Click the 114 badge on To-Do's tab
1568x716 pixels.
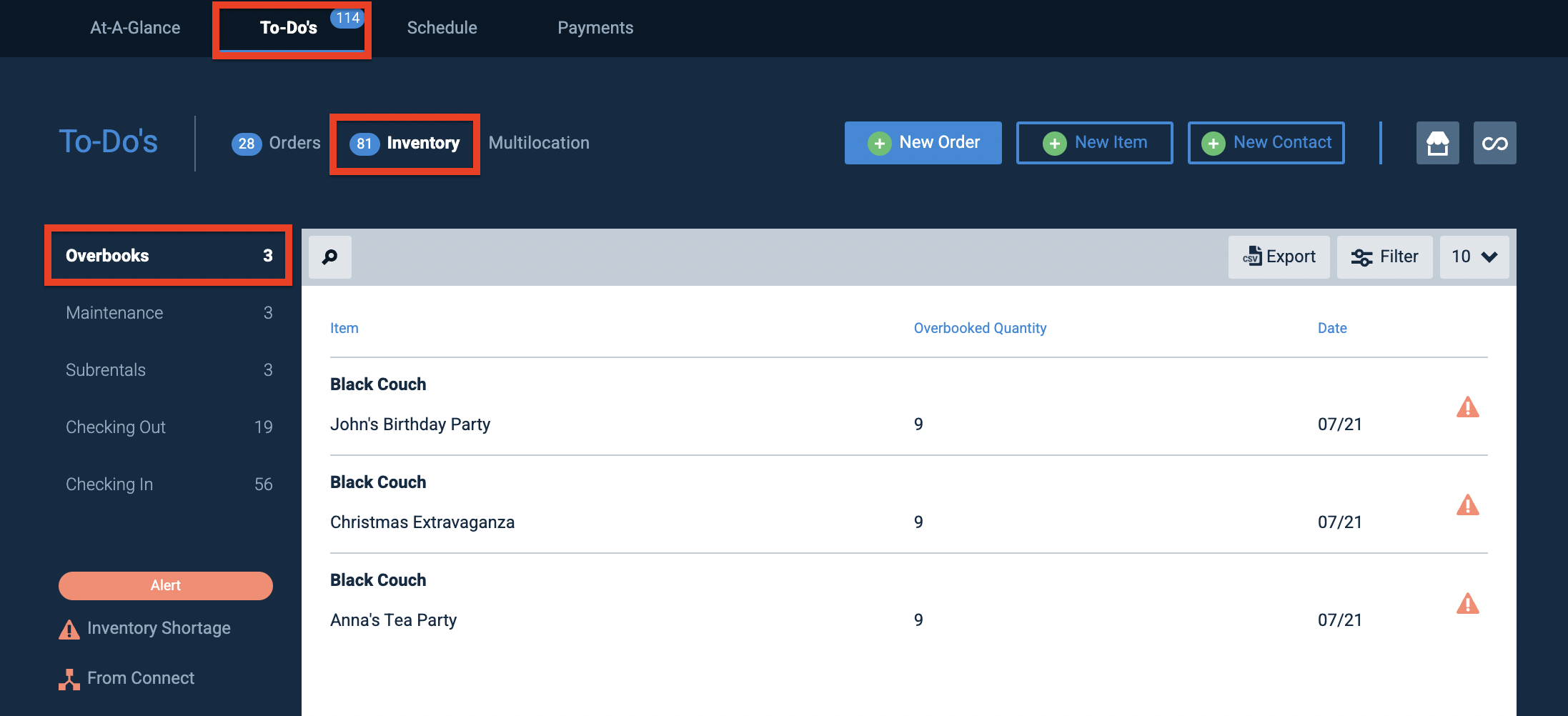348,19
